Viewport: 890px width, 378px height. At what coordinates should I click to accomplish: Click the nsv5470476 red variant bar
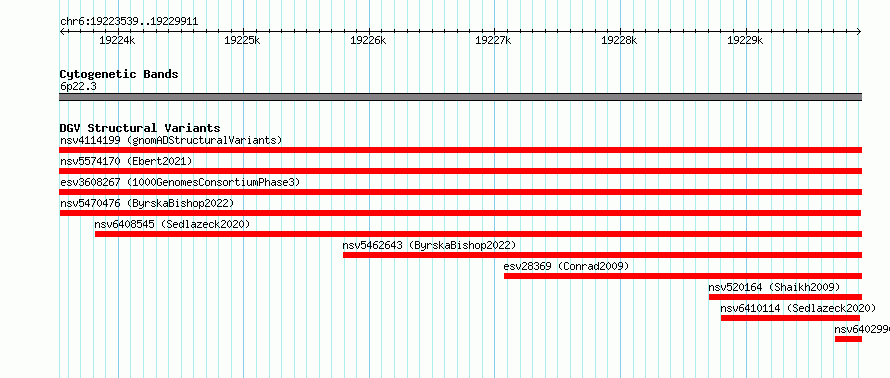(460, 213)
